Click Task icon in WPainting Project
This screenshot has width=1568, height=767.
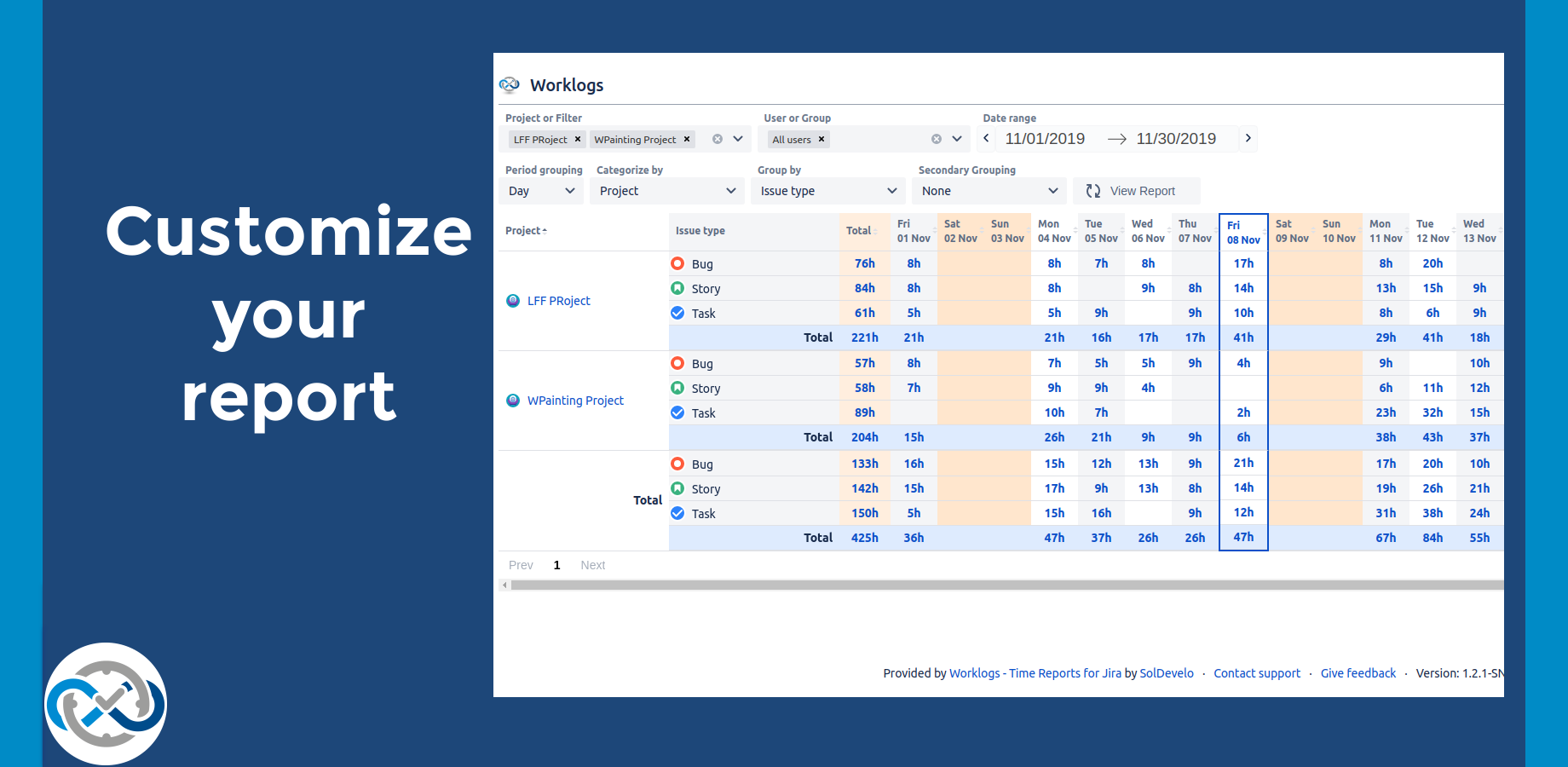pos(677,412)
